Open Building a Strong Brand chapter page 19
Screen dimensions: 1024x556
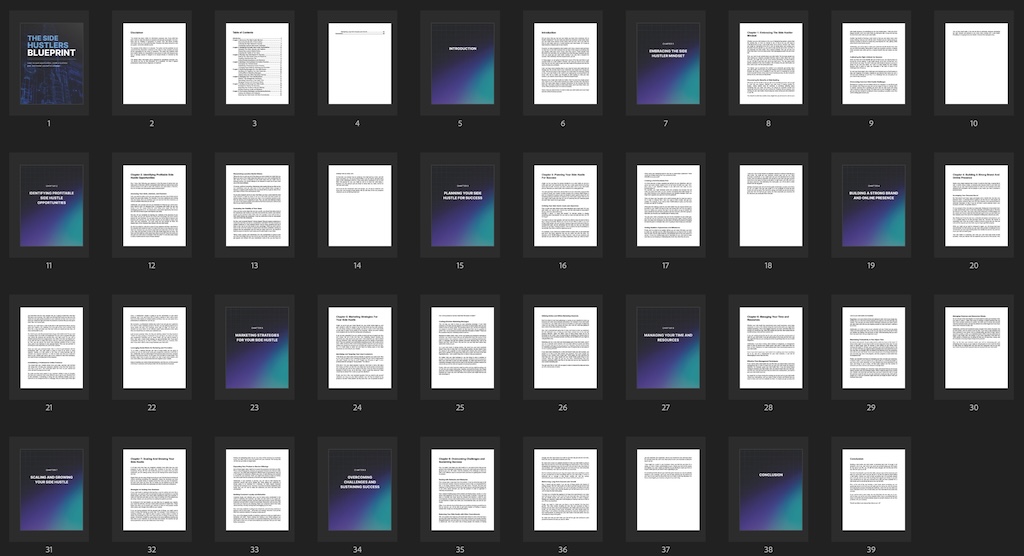(x=874, y=205)
